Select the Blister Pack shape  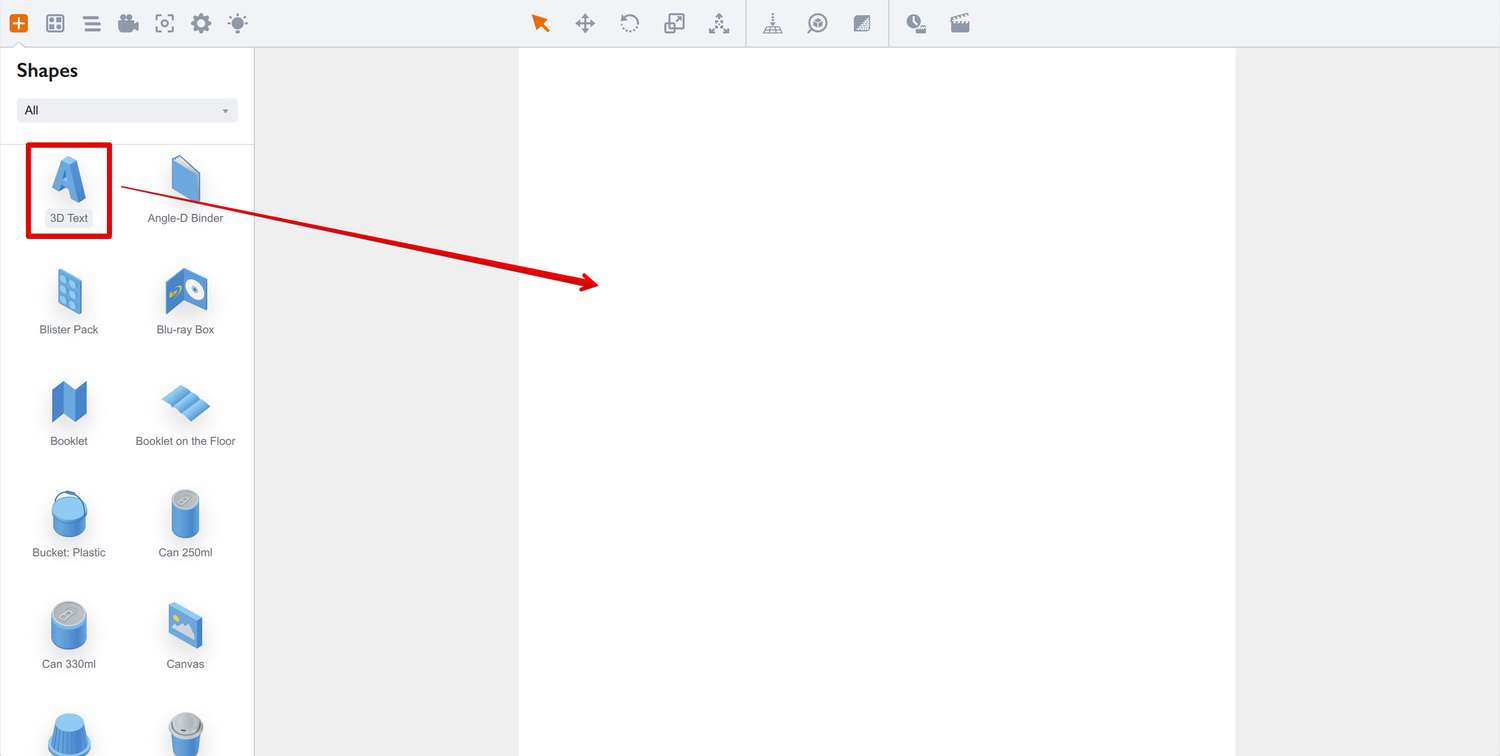pos(69,302)
